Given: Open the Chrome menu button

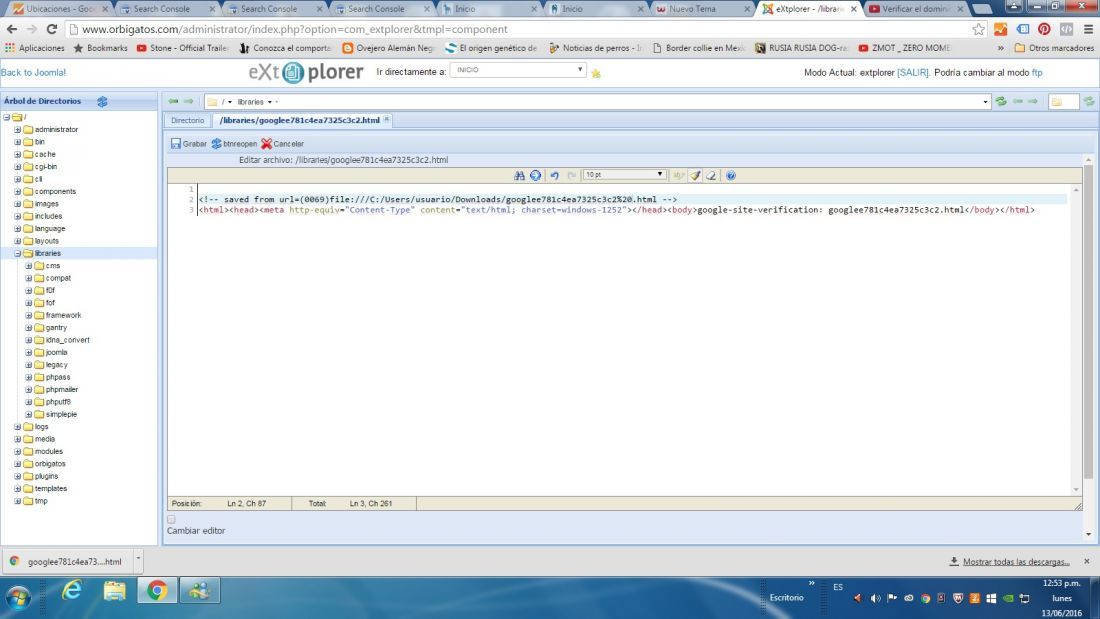Looking at the screenshot, I should (1088, 29).
